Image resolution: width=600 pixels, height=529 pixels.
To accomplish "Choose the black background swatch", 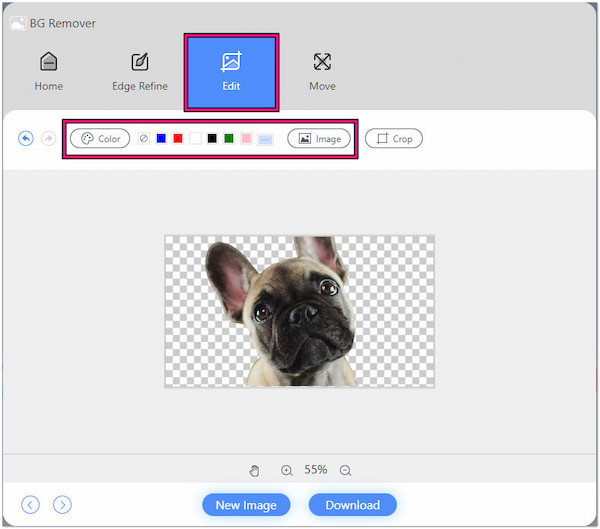I will (212, 139).
